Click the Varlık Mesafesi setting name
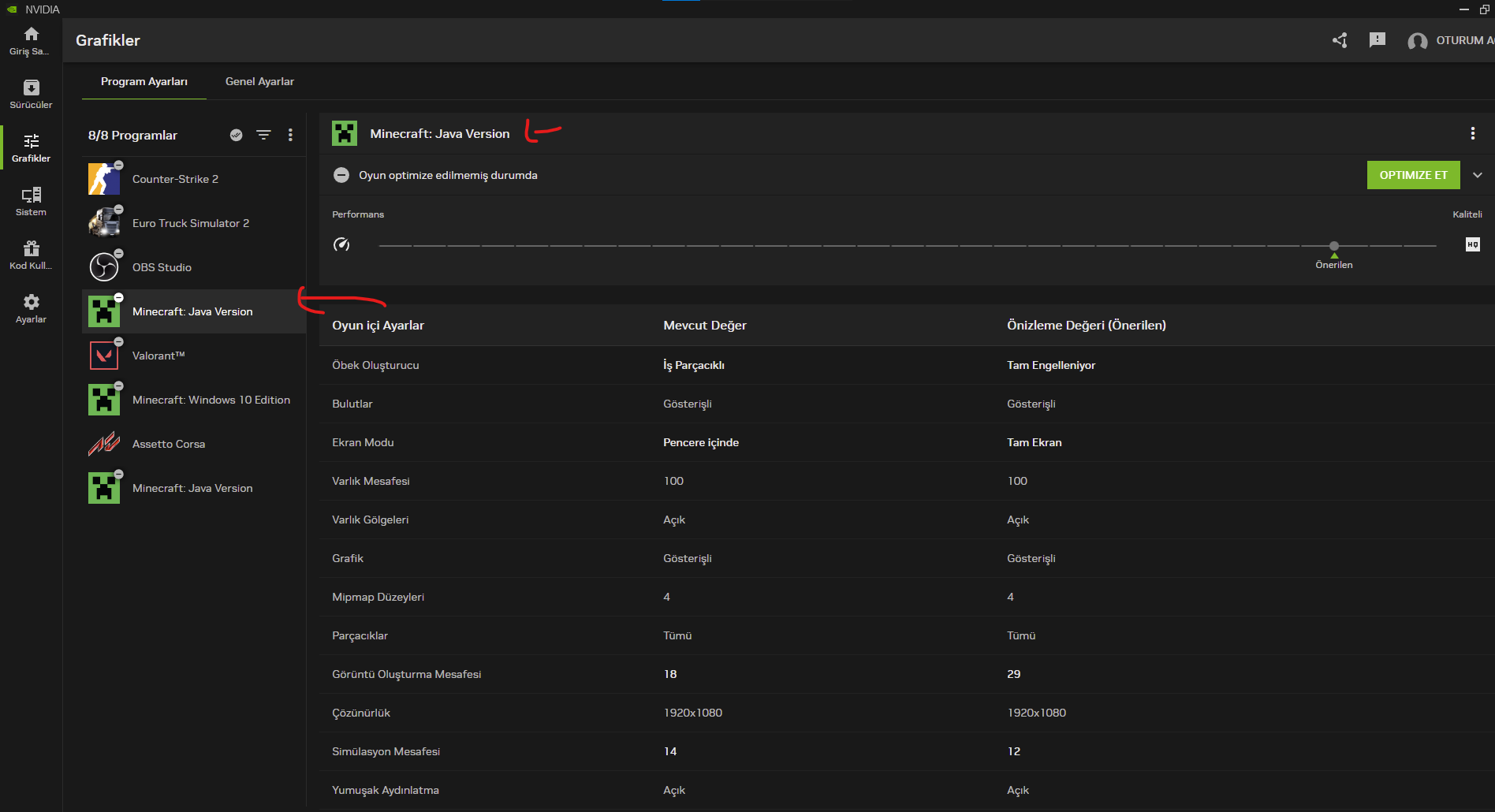 [371, 481]
